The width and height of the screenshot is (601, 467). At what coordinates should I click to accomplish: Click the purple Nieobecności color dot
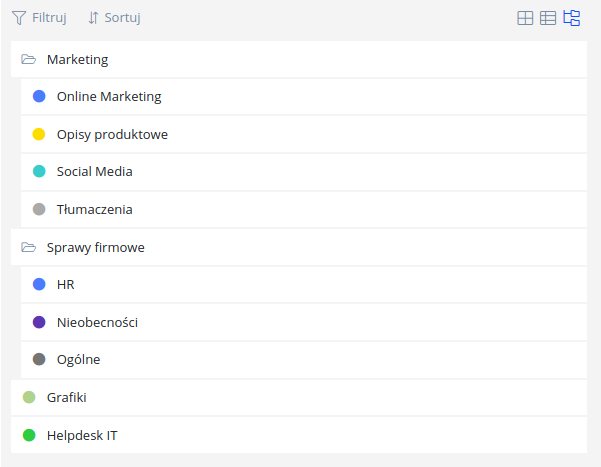[39, 322]
